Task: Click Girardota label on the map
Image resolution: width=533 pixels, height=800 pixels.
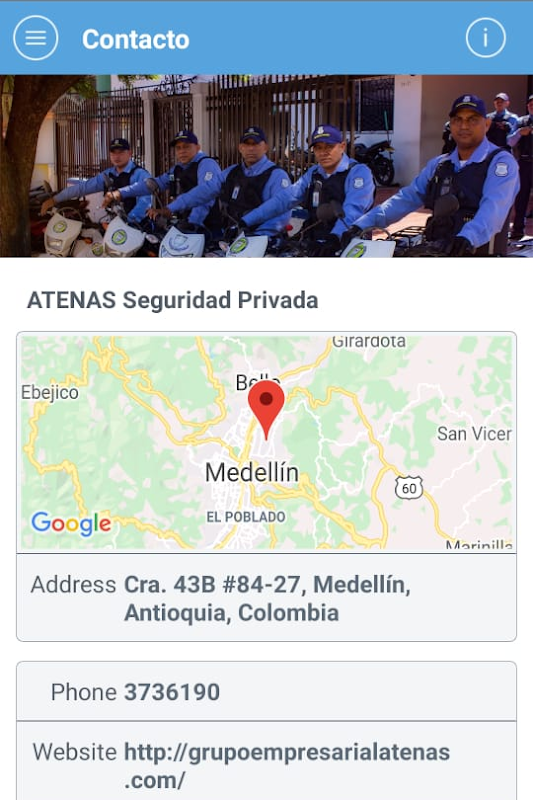Action: [x=369, y=341]
